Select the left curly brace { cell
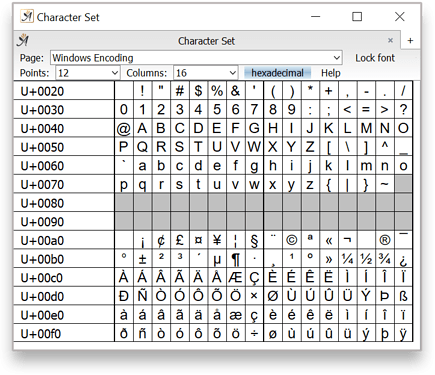This screenshot has width=435, height=375. click(x=329, y=184)
